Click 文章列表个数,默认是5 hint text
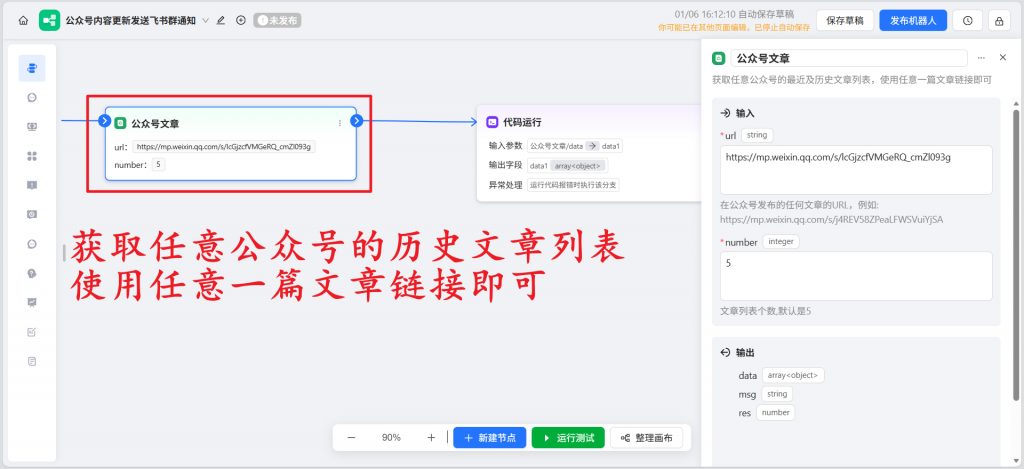 766,311
